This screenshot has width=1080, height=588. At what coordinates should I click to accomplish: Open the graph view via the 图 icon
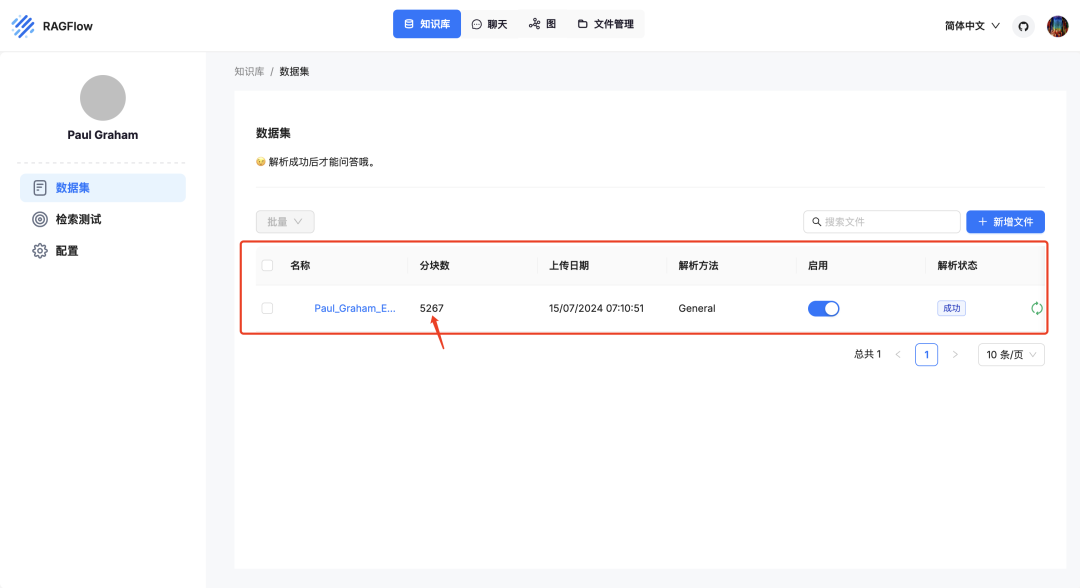(x=541, y=23)
